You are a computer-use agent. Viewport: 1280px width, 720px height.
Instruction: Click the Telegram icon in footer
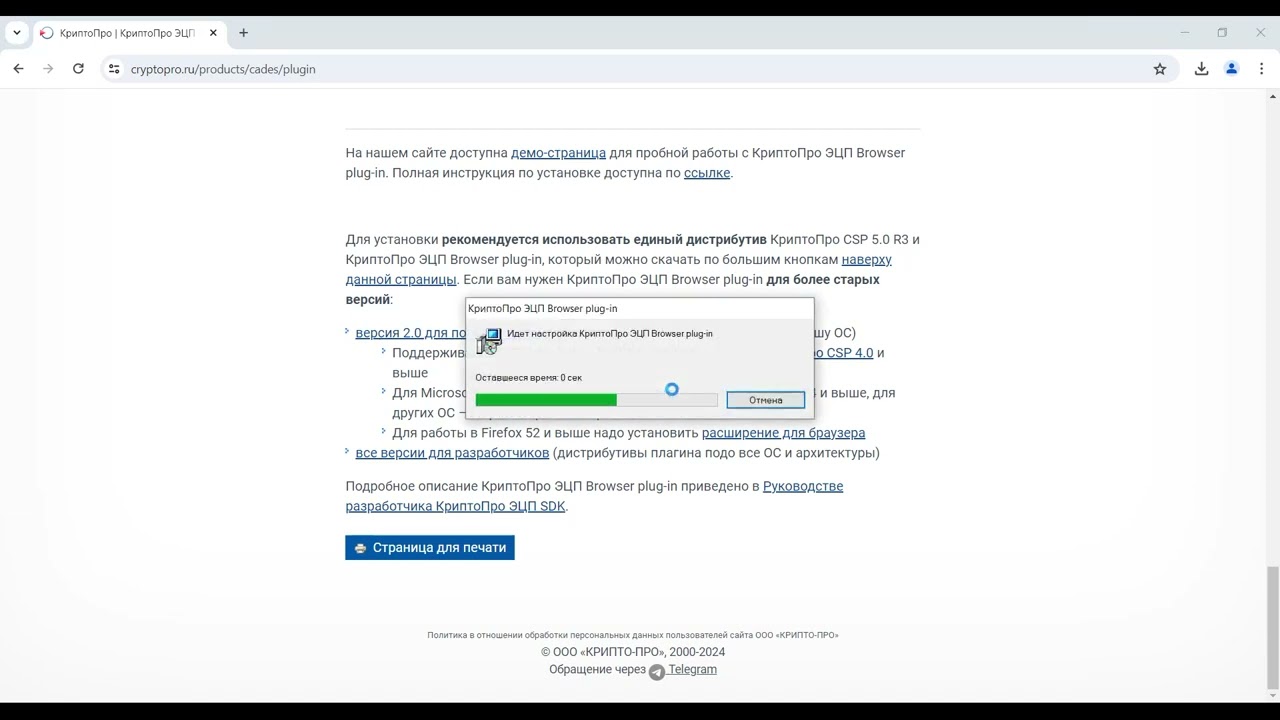point(657,672)
